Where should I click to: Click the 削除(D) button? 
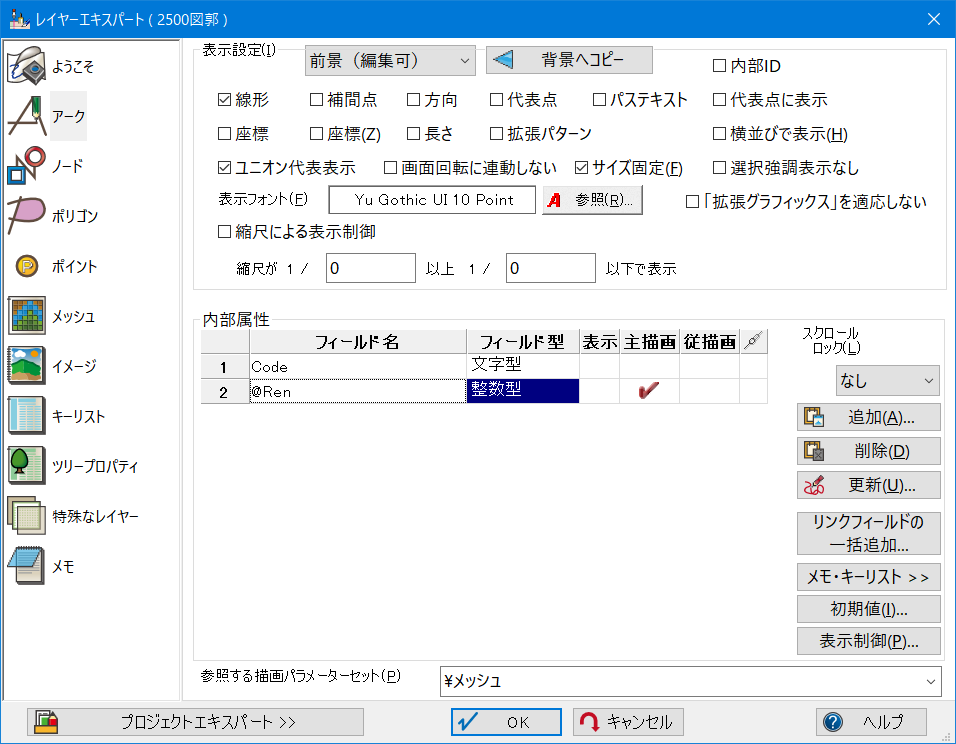(868, 451)
